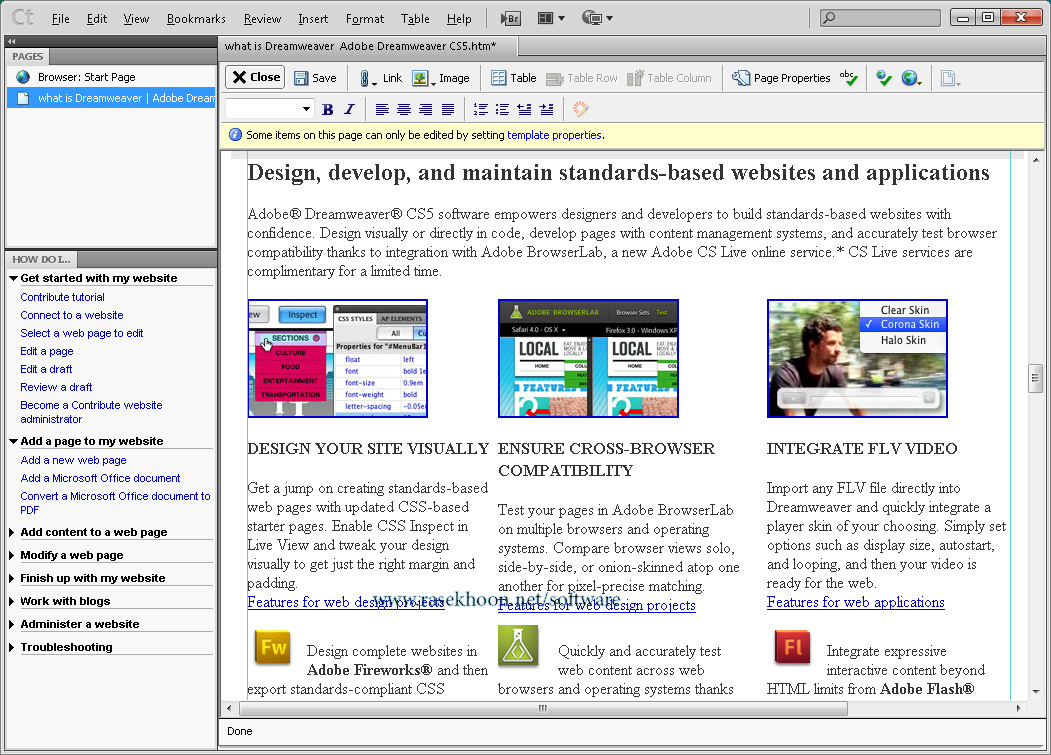Click the bulleted list icon
The image size is (1051, 755).
502,109
